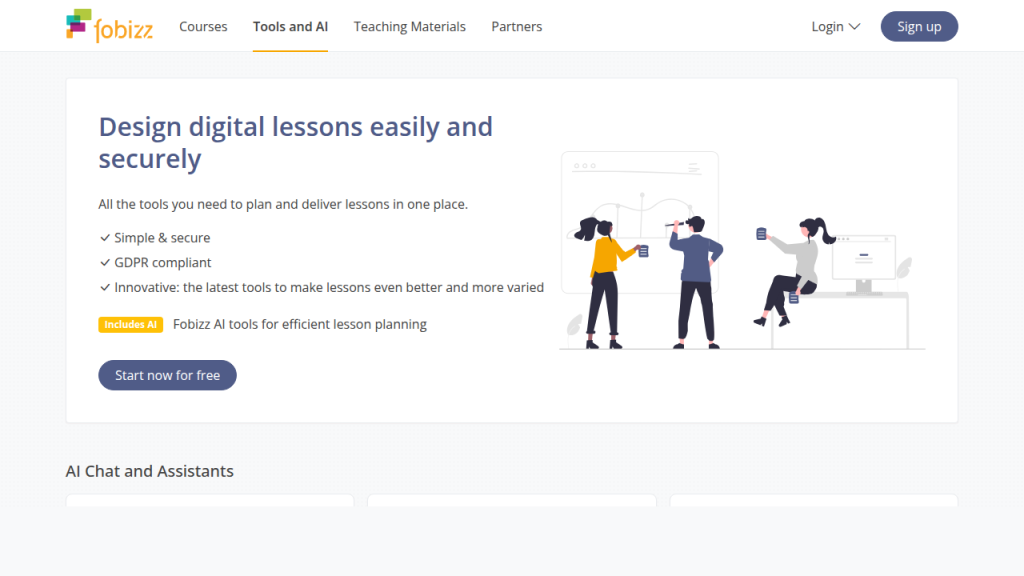Select the Tools and AI tab

pos(290,27)
